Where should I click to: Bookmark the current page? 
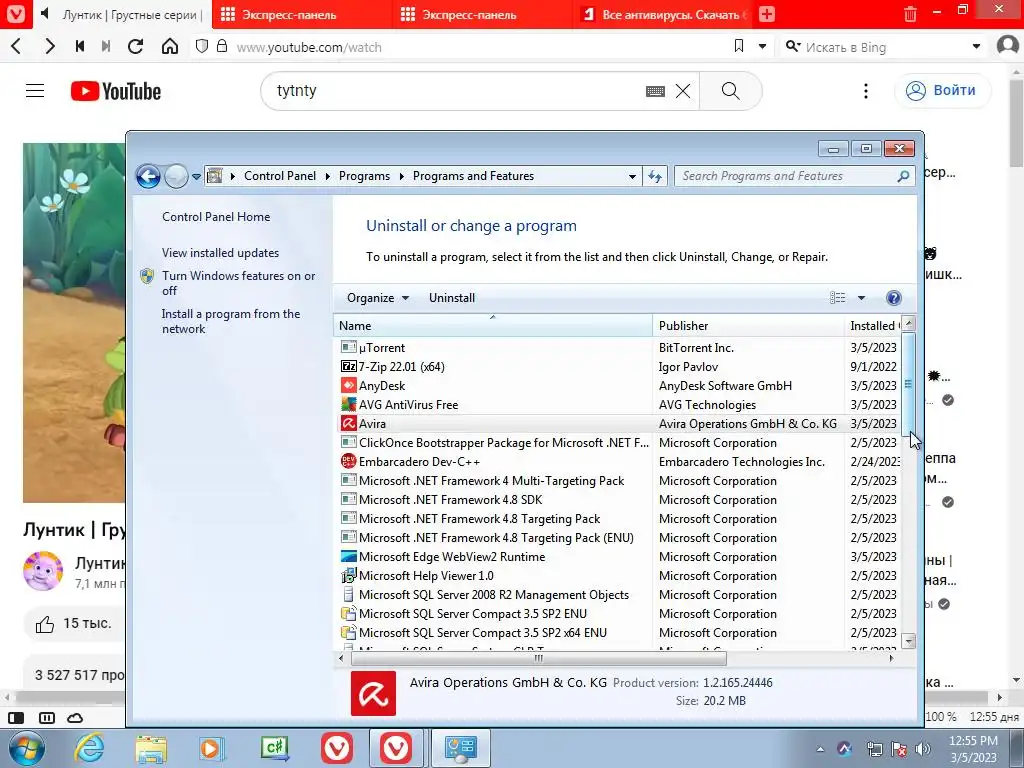(x=739, y=46)
